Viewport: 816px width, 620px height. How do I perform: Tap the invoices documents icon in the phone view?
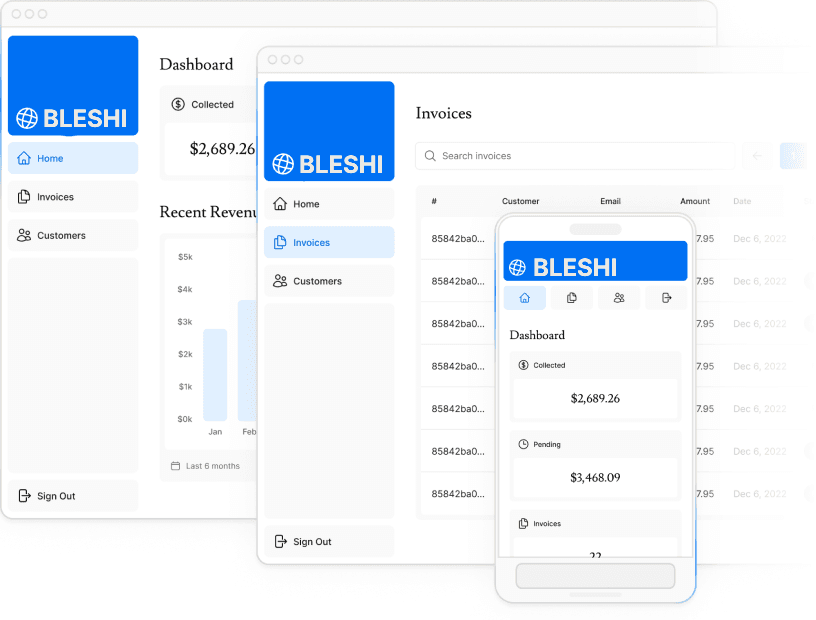click(x=572, y=298)
